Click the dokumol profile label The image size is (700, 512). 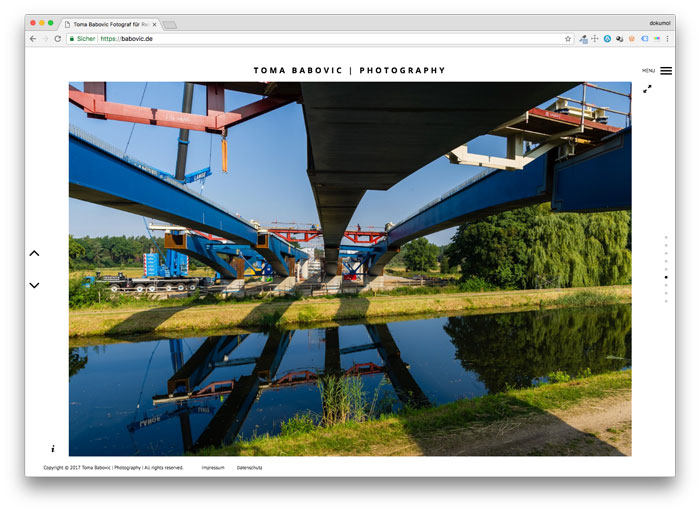click(660, 23)
